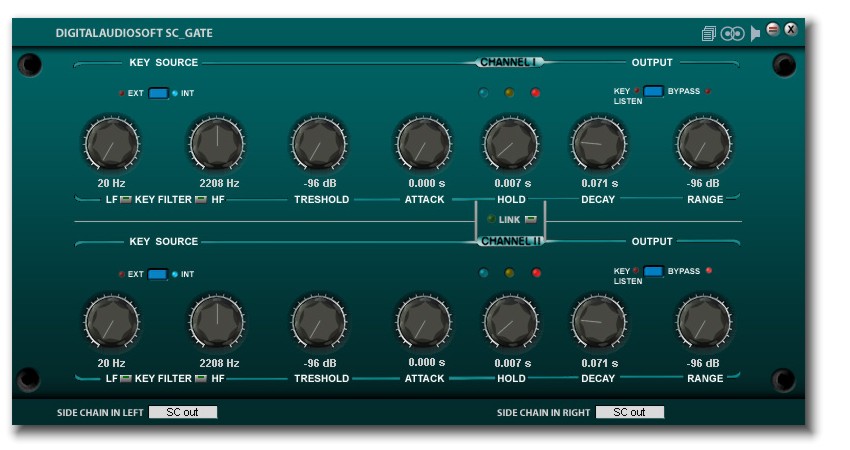Viewport: 850px width, 450px height.
Task: Click the CHANNEL II label
Action: (511, 241)
